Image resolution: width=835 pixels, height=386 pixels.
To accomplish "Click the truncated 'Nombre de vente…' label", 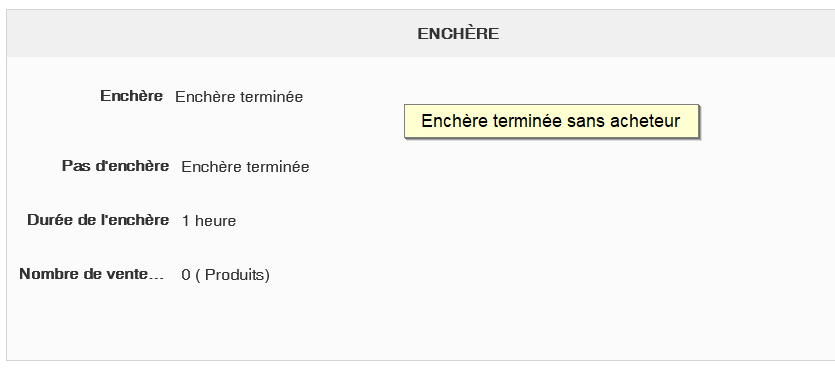I will pos(92,274).
